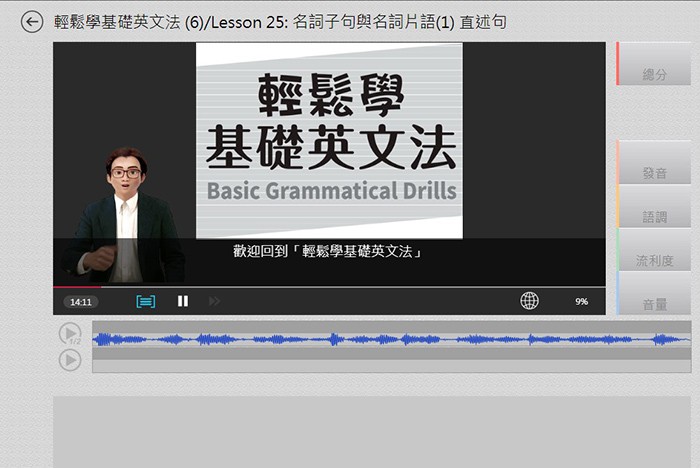Skip forward with the fast-forward icon

point(214,301)
